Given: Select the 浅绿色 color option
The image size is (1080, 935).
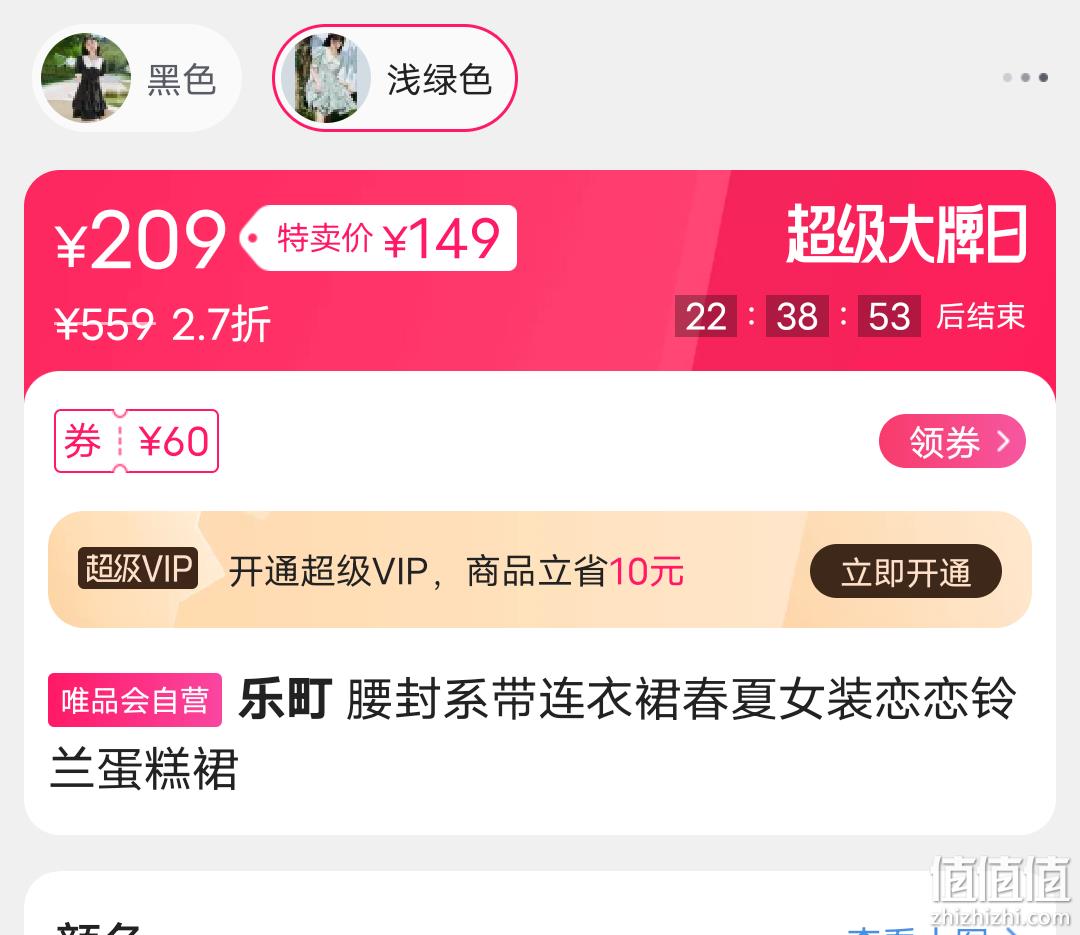Looking at the screenshot, I should 395,78.
